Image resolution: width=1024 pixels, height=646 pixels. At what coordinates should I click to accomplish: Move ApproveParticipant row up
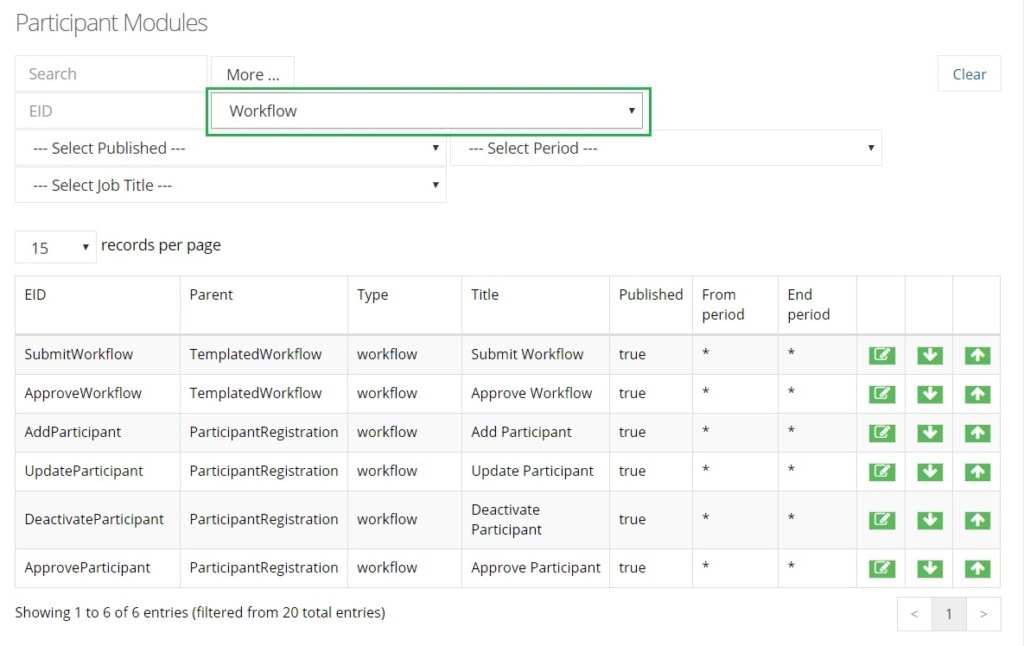(x=978, y=568)
